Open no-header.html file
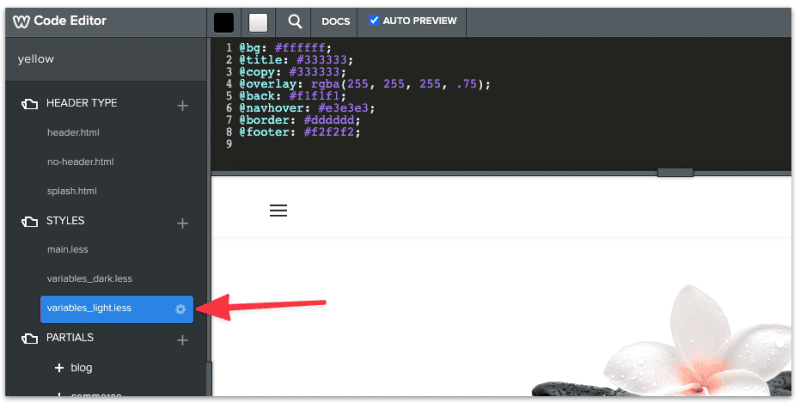Viewport: 800px width, 404px height. (x=80, y=162)
